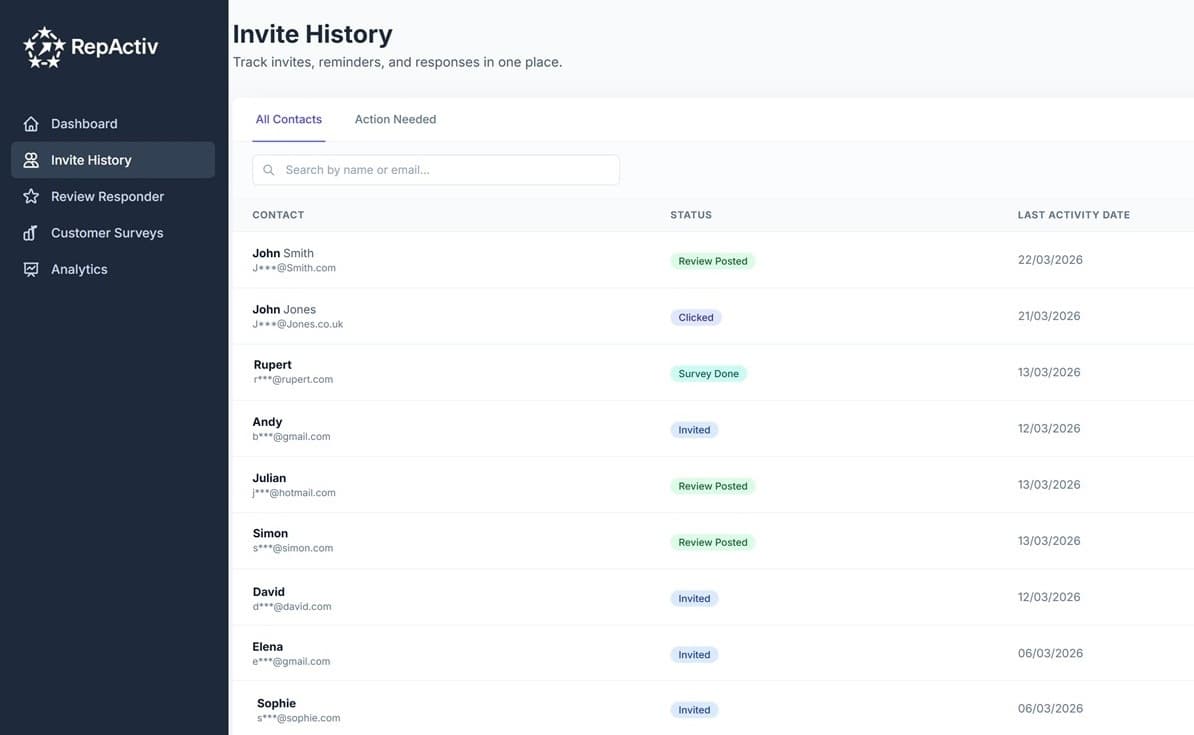Viewport: 1194px width, 735px height.
Task: Open Review Responder via its star icon
Action: tap(31, 194)
